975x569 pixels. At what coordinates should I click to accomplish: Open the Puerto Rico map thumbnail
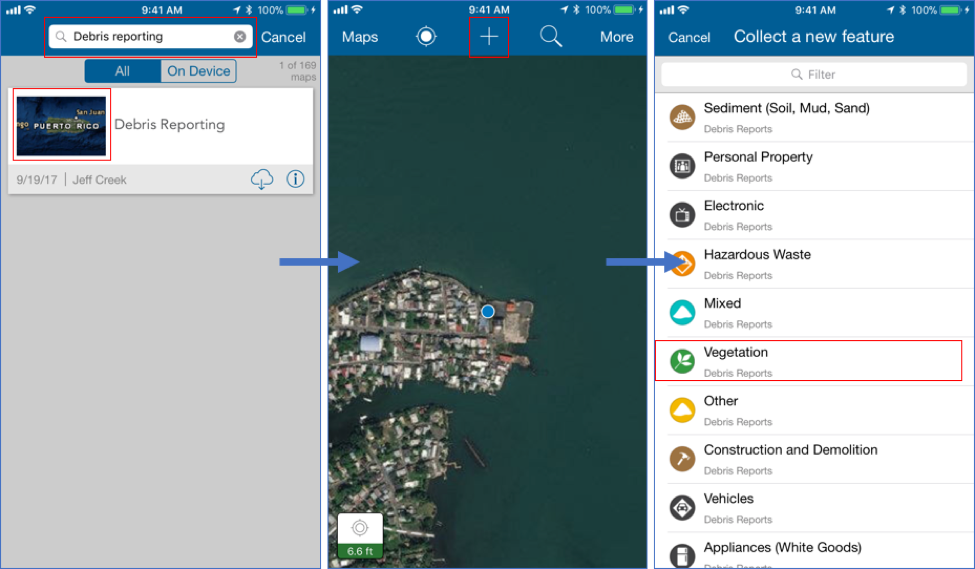62,125
